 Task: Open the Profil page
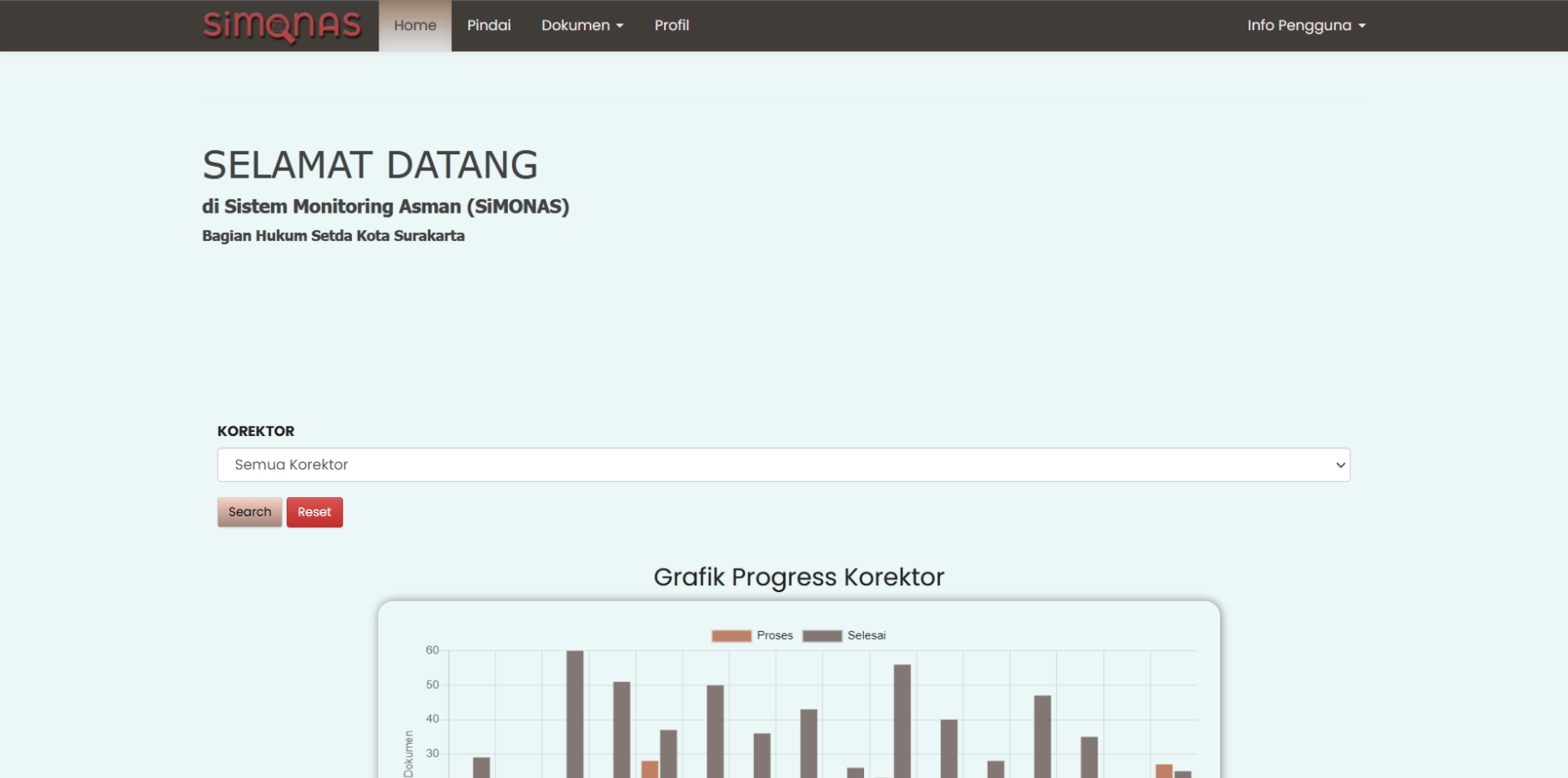pyautogui.click(x=671, y=25)
